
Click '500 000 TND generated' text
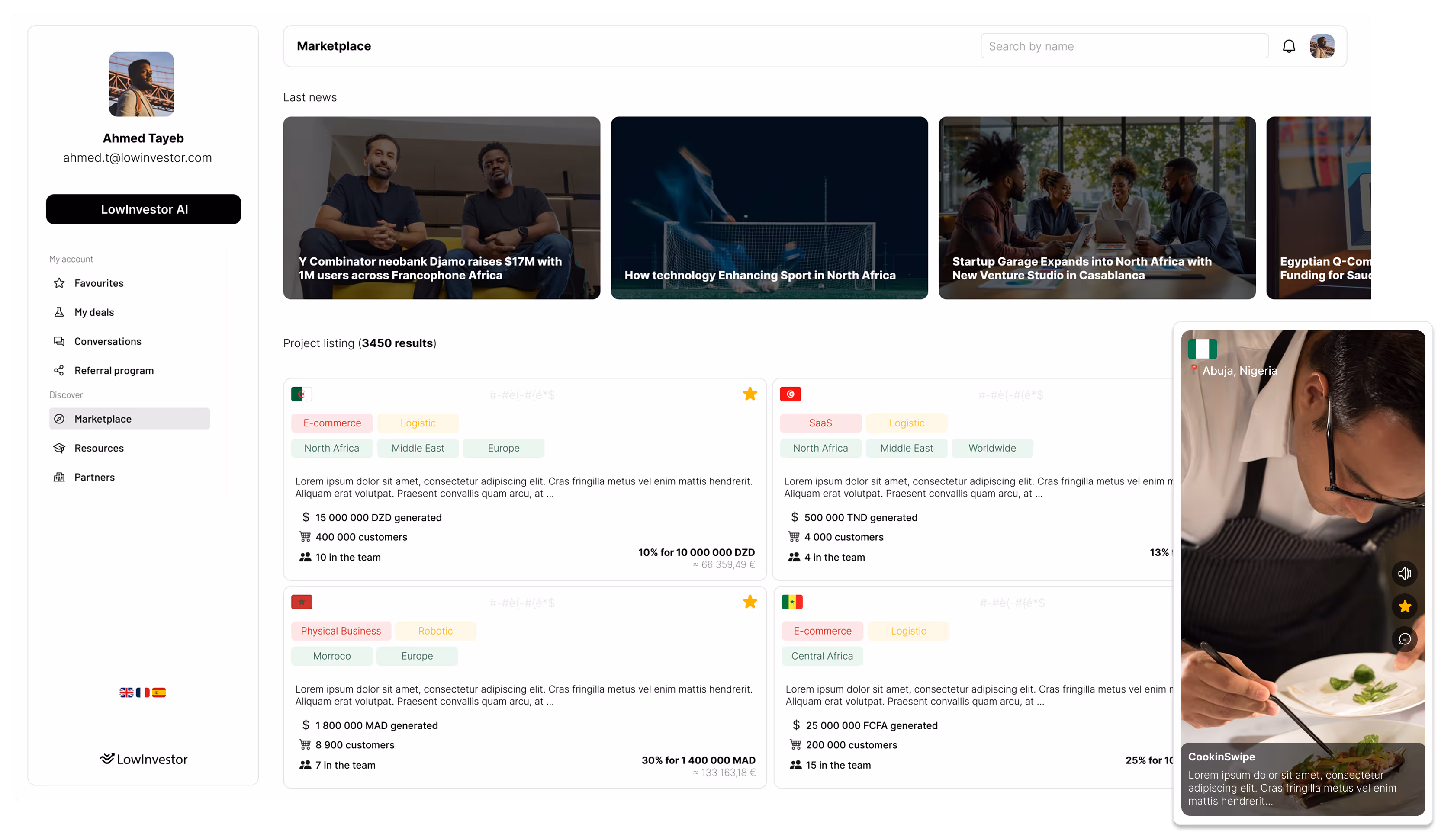(860, 518)
